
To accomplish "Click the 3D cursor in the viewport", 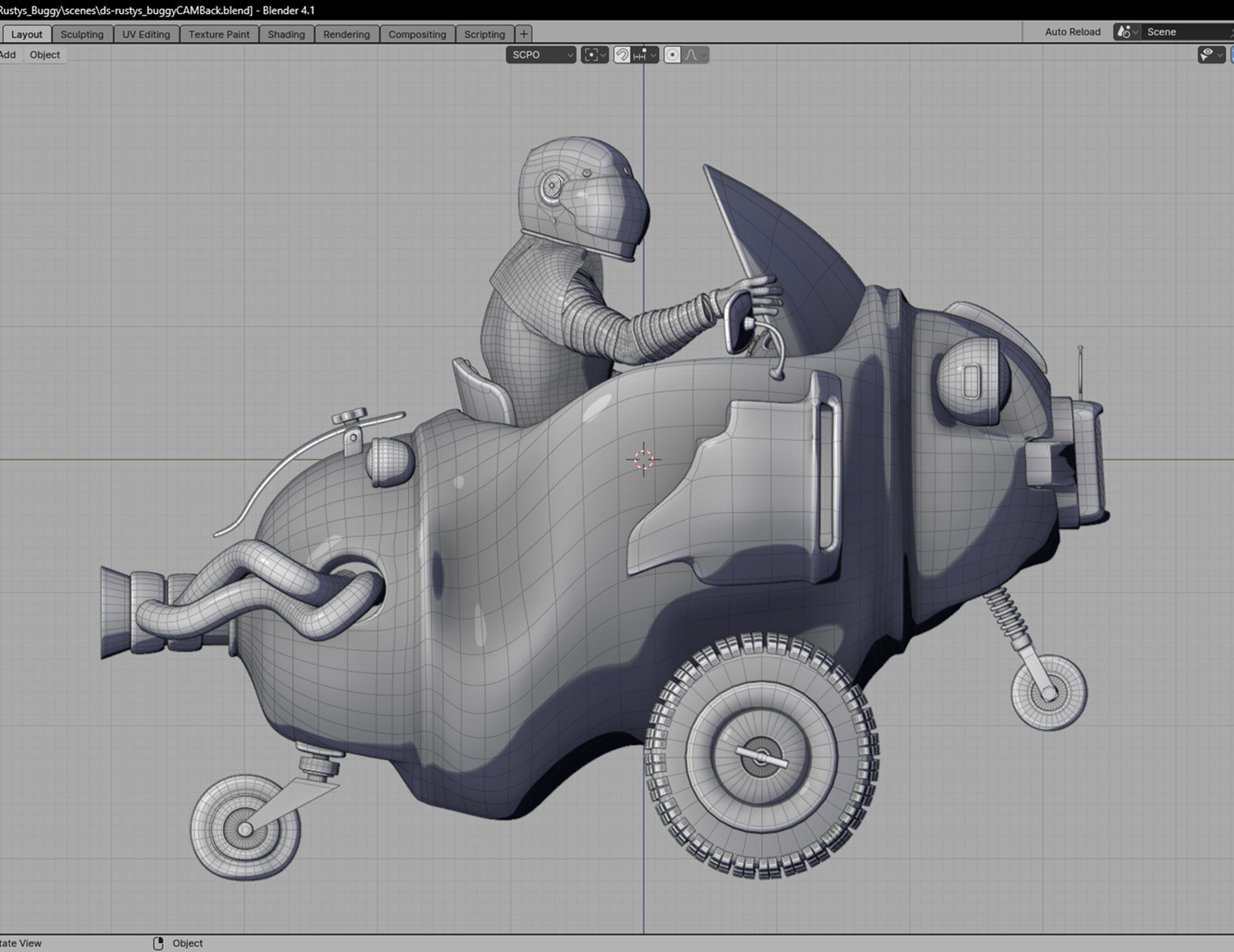I will pos(643,459).
